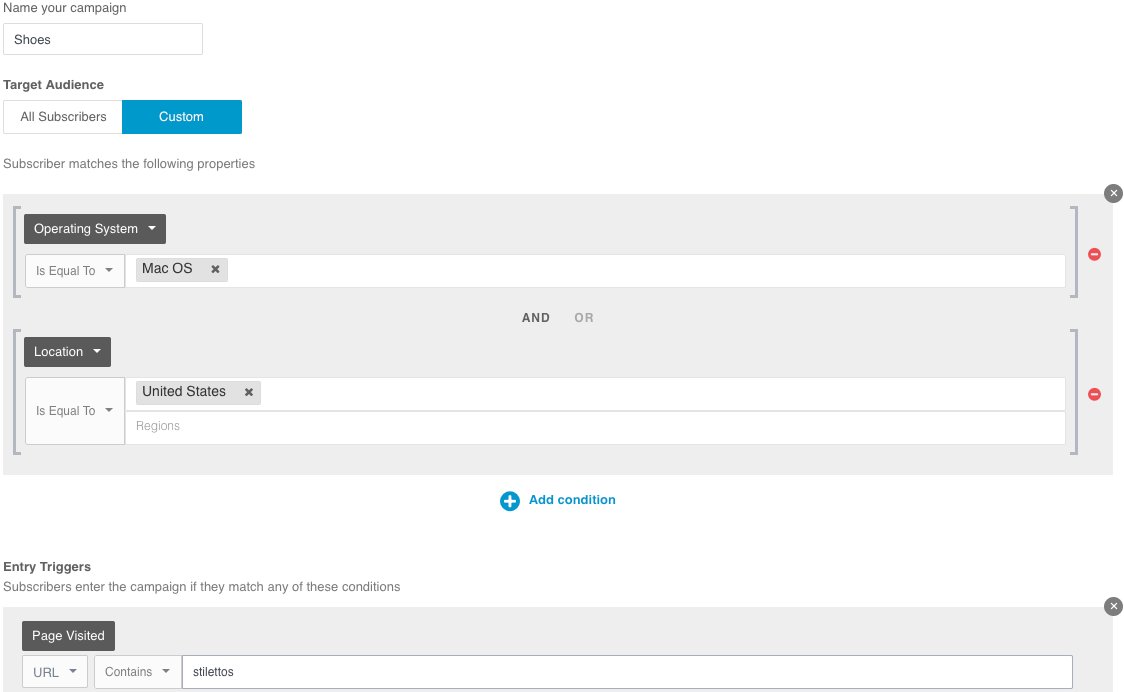Close the subscriber properties condition group
This screenshot has width=1124, height=692.
[1113, 193]
